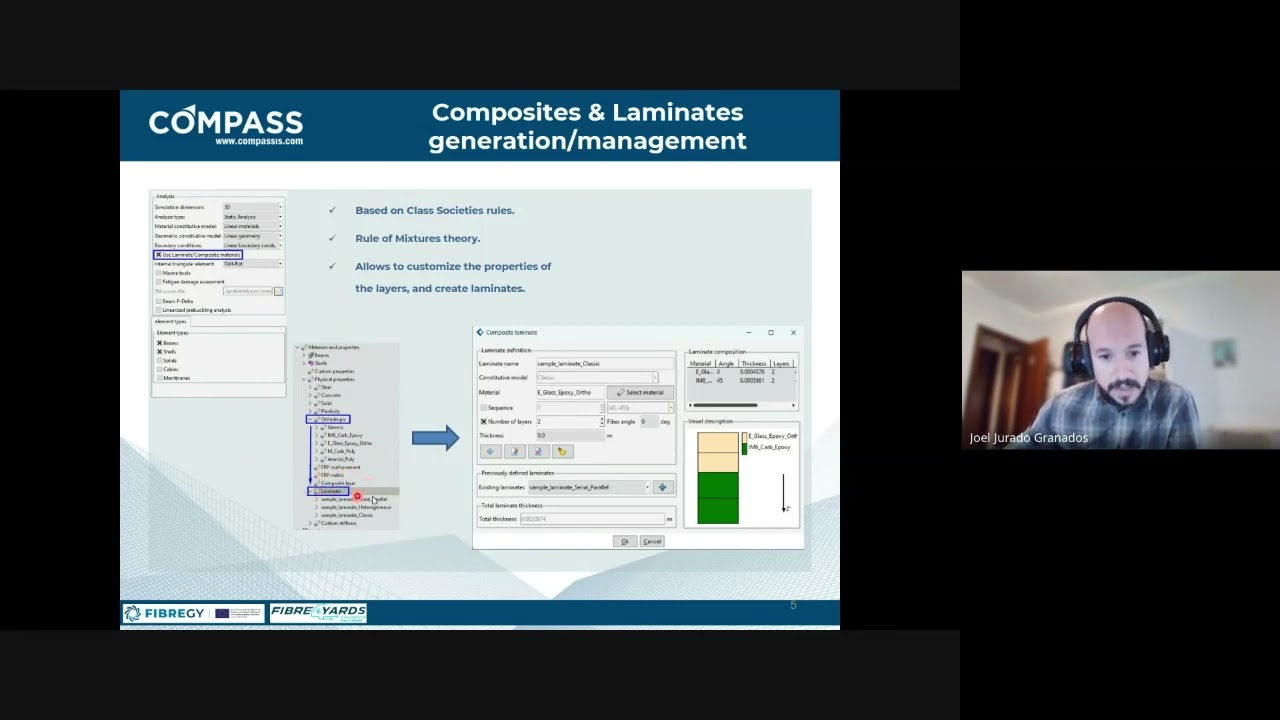This screenshot has width=1280, height=720.
Task: Click the COMPASS logo in slide header
Action: (226, 126)
